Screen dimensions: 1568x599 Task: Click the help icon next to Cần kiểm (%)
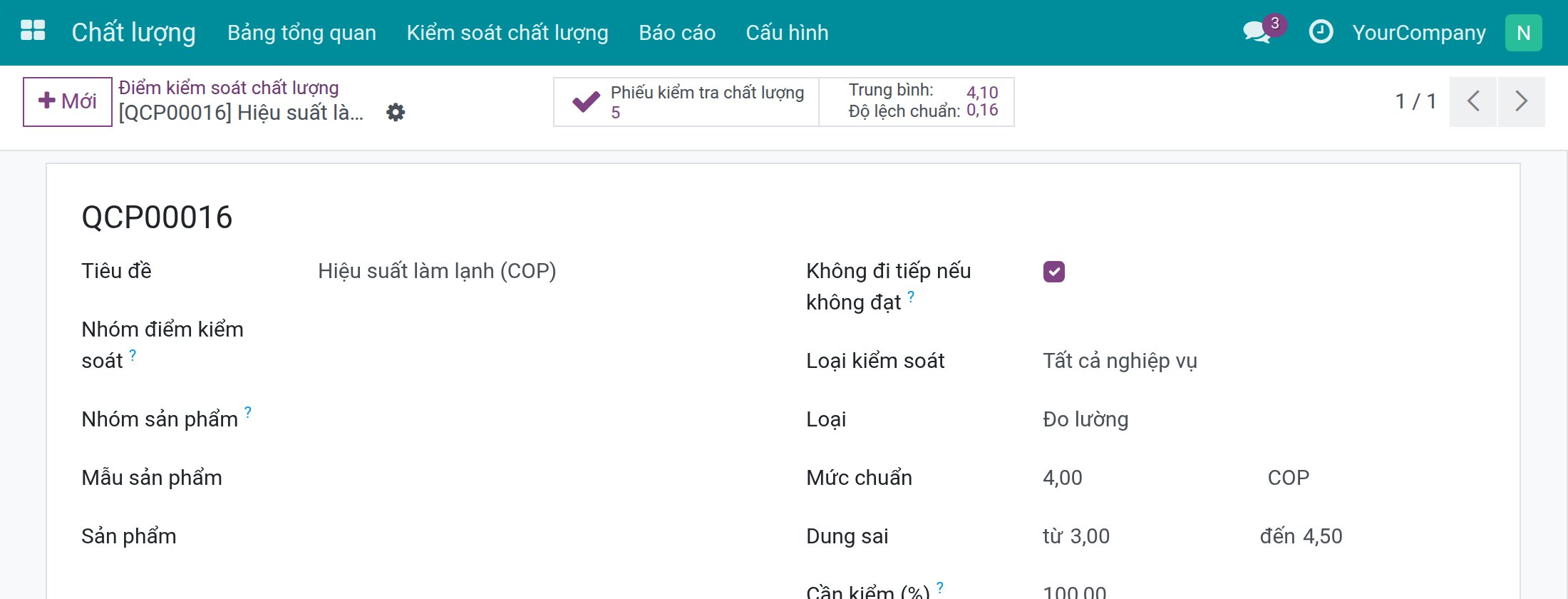(940, 588)
